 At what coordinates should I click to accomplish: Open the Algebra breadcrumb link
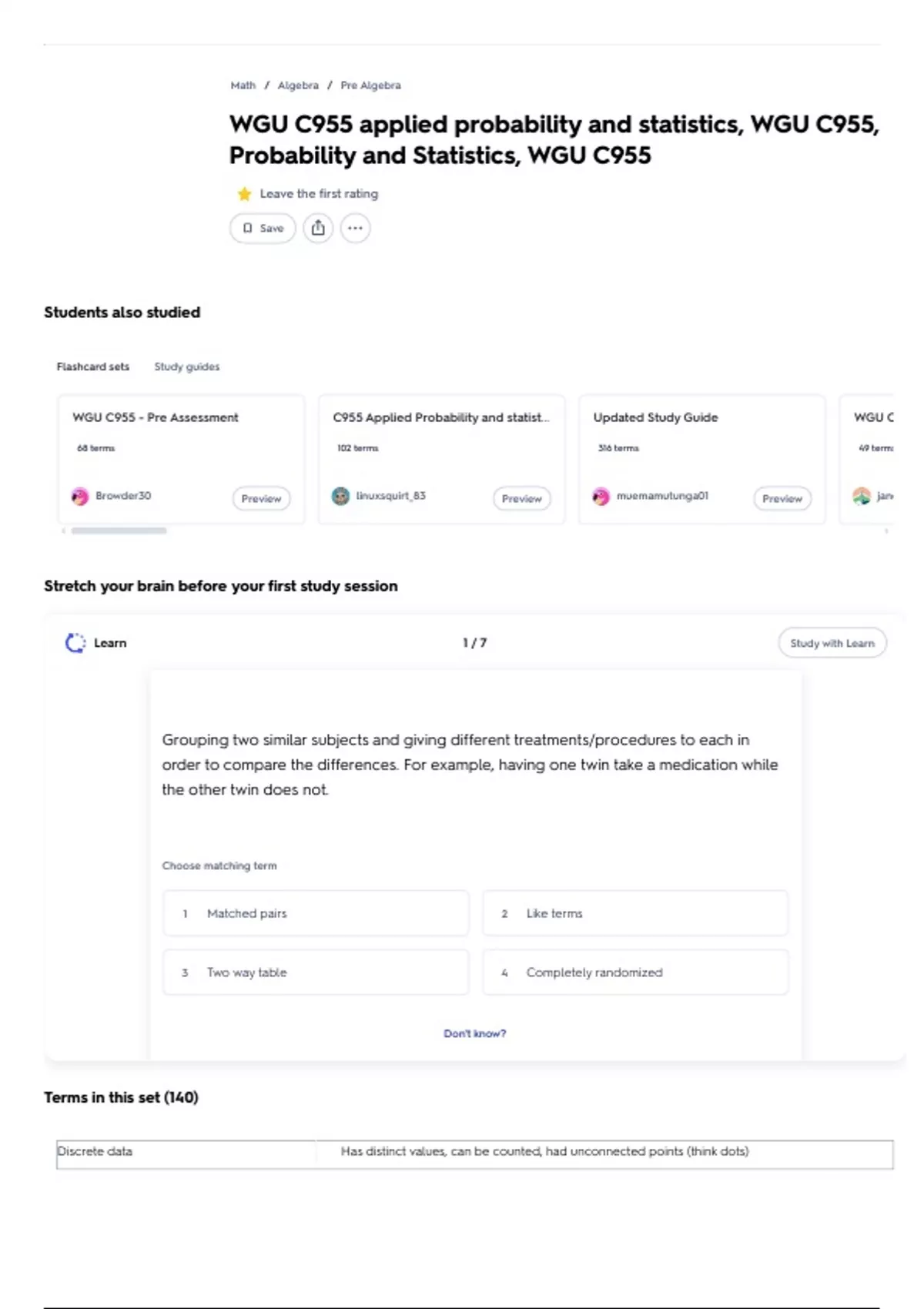click(x=298, y=85)
